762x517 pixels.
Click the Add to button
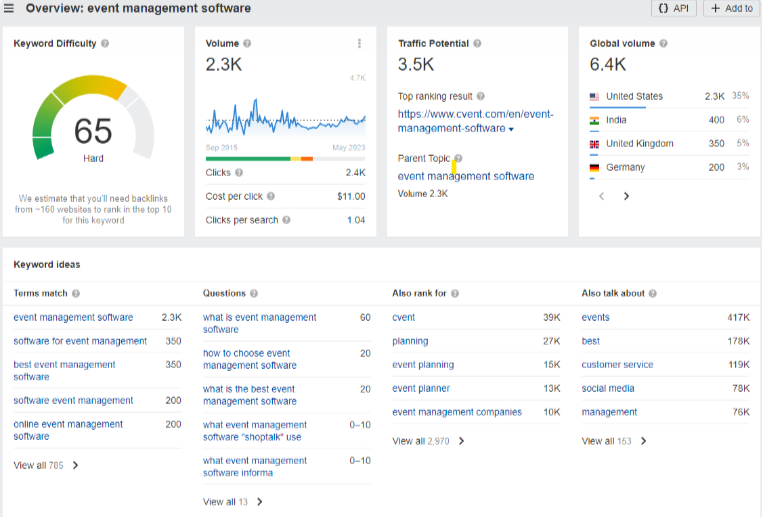click(x=732, y=8)
